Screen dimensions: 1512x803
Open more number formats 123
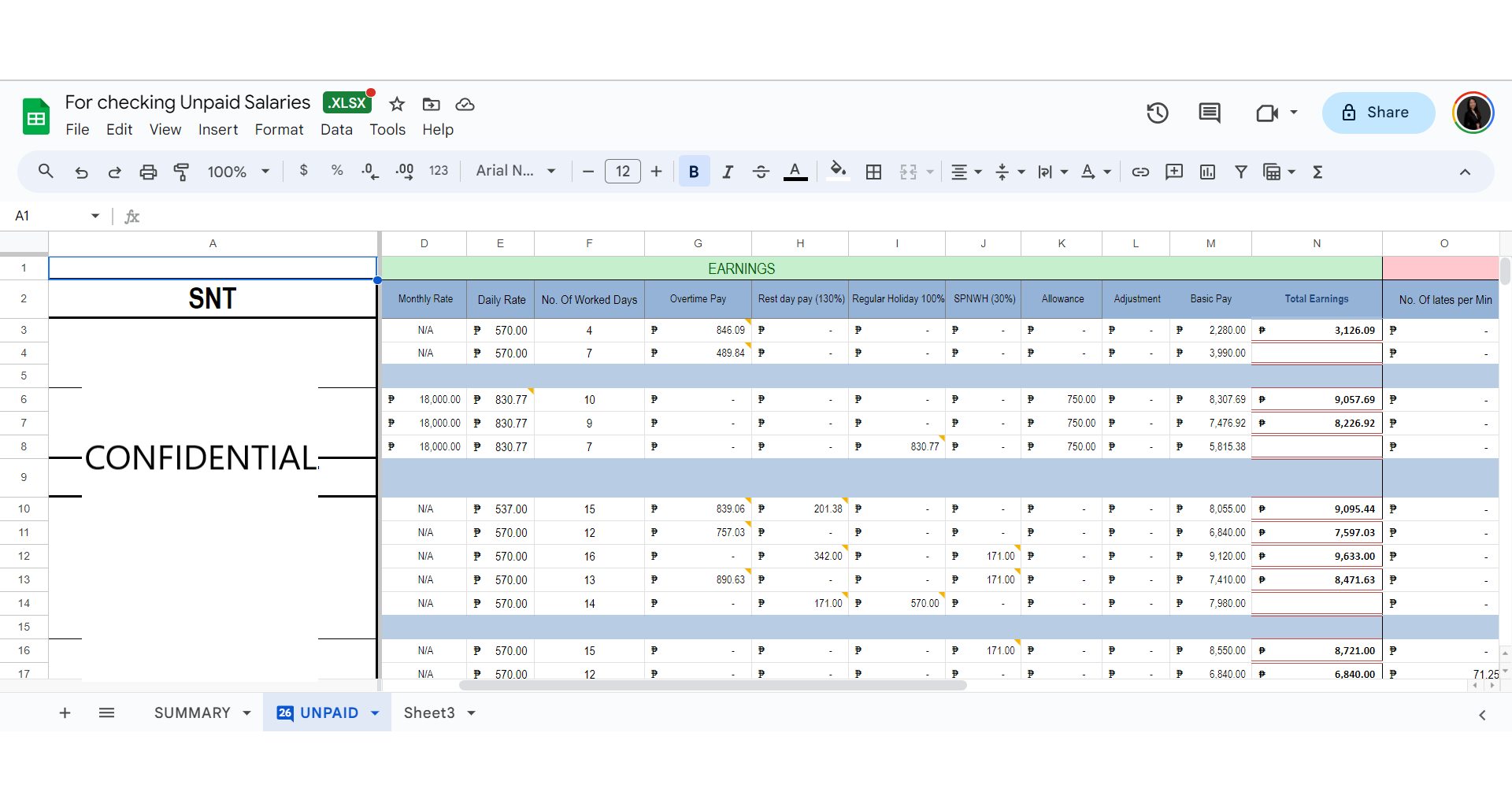click(439, 171)
